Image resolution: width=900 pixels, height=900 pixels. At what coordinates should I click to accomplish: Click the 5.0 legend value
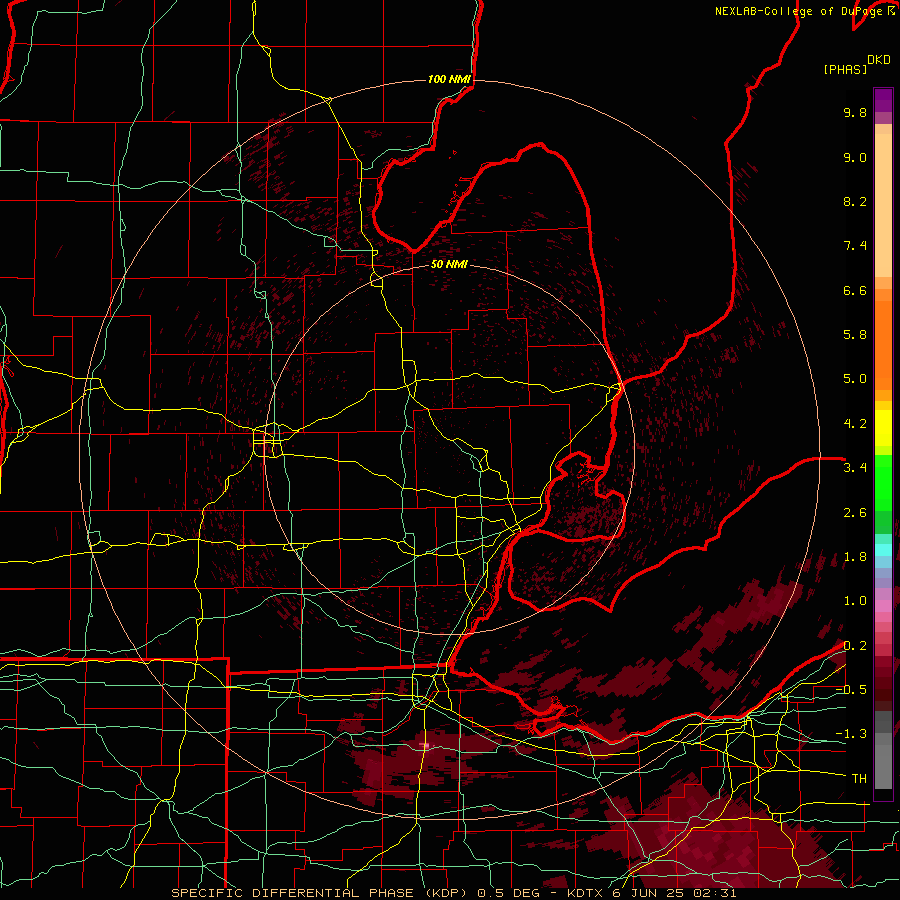click(x=855, y=379)
